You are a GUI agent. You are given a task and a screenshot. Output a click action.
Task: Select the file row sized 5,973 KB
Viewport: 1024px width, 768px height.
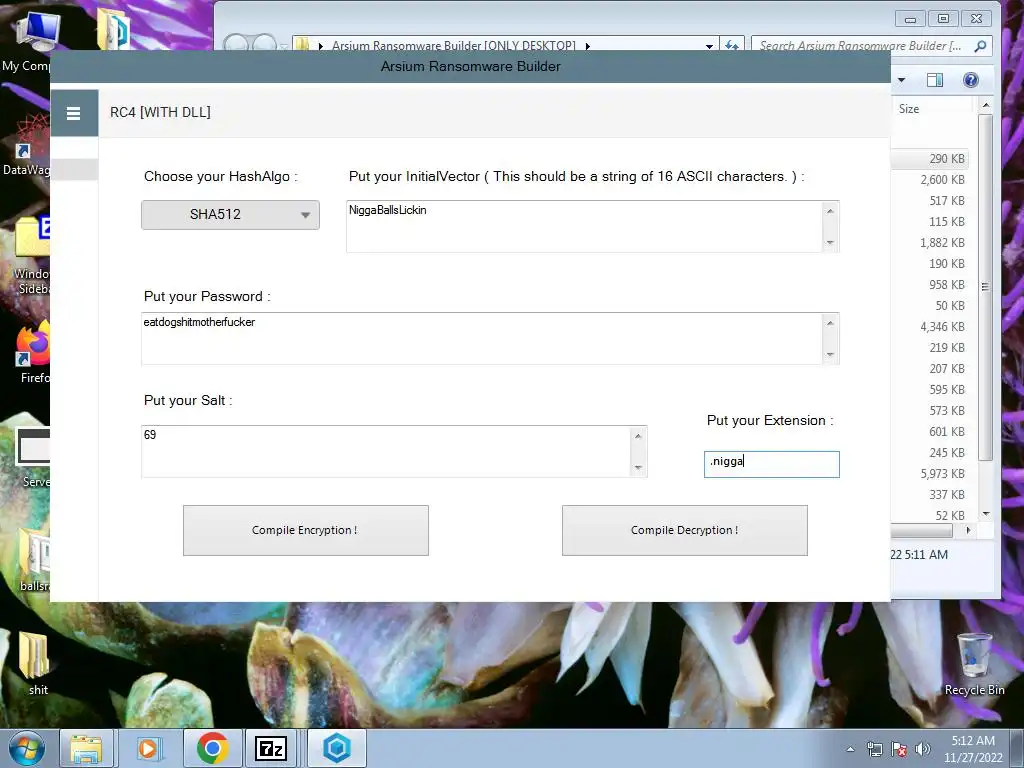click(x=930, y=473)
